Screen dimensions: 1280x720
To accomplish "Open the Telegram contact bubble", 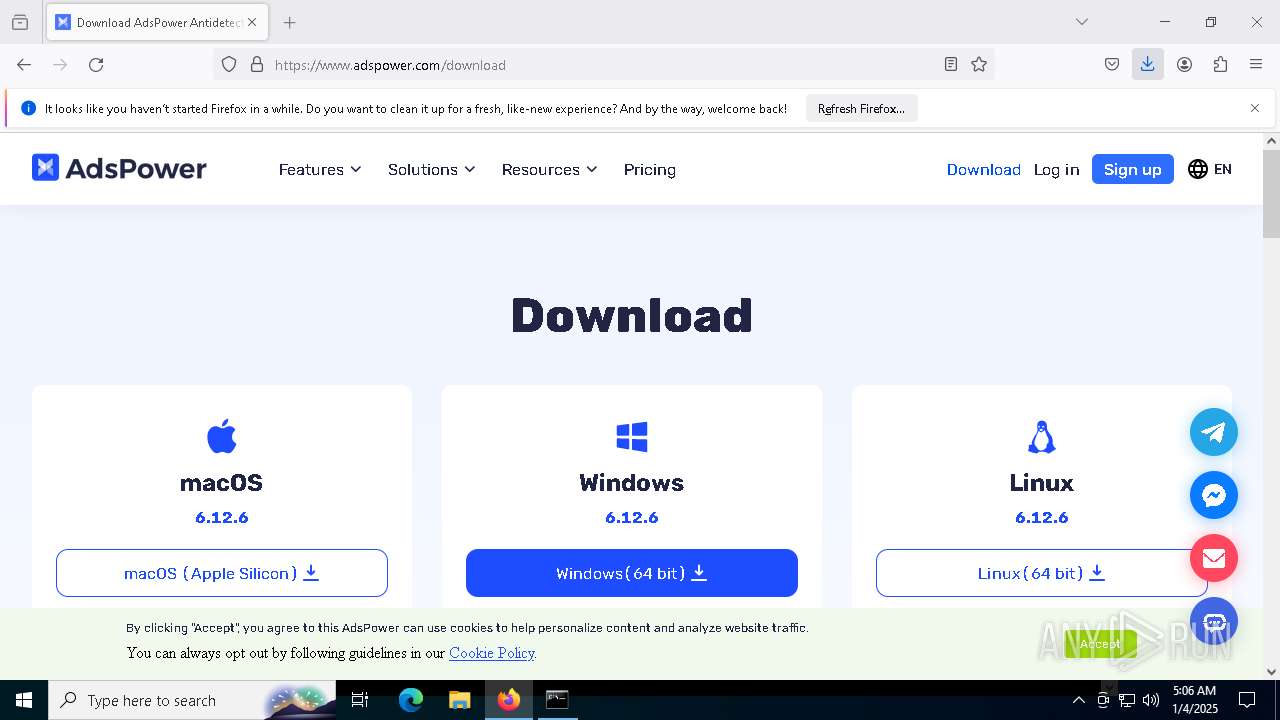I will point(1214,432).
